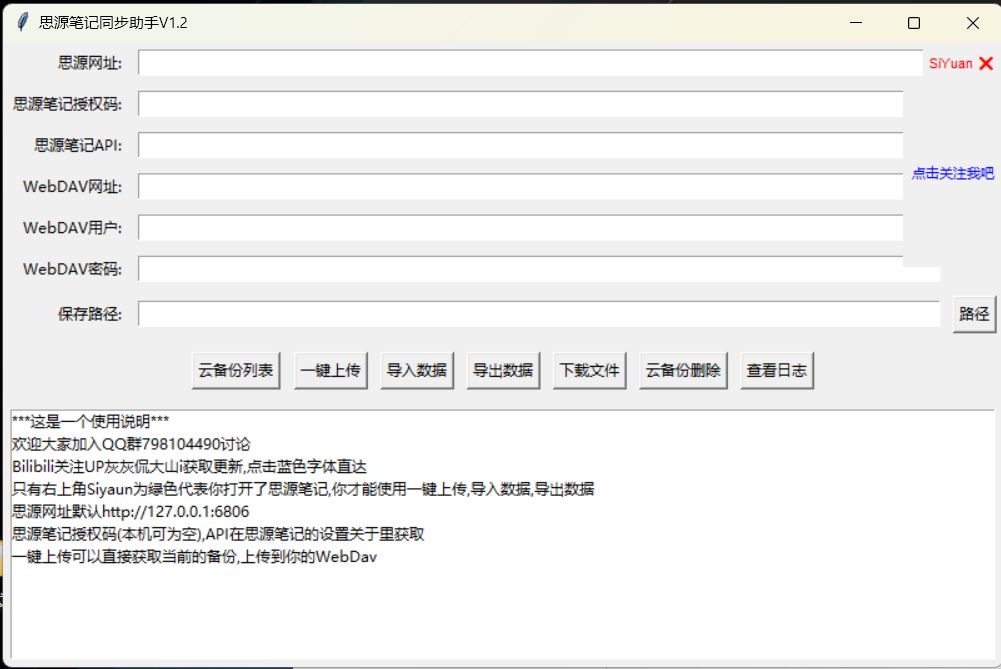Click the line 思源网址默认http://127.0.0.1:6806

130,511
